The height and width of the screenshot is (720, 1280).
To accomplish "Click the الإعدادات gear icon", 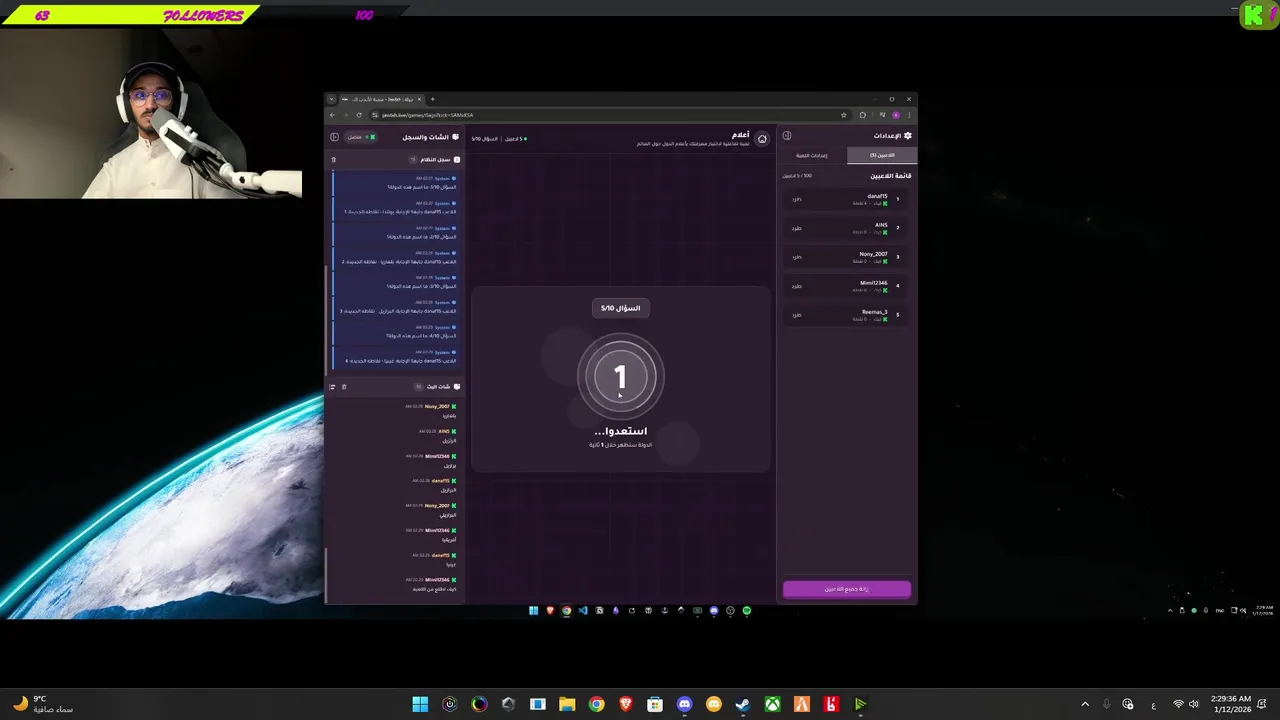I will (x=907, y=136).
